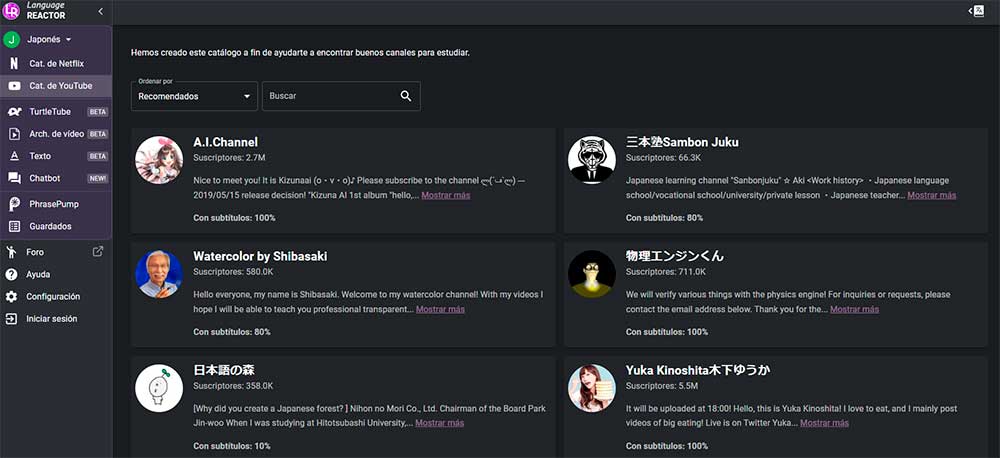Open Yuka Kinoshita木下ゆうか channel title
The height and width of the screenshot is (458, 1000).
(x=700, y=370)
